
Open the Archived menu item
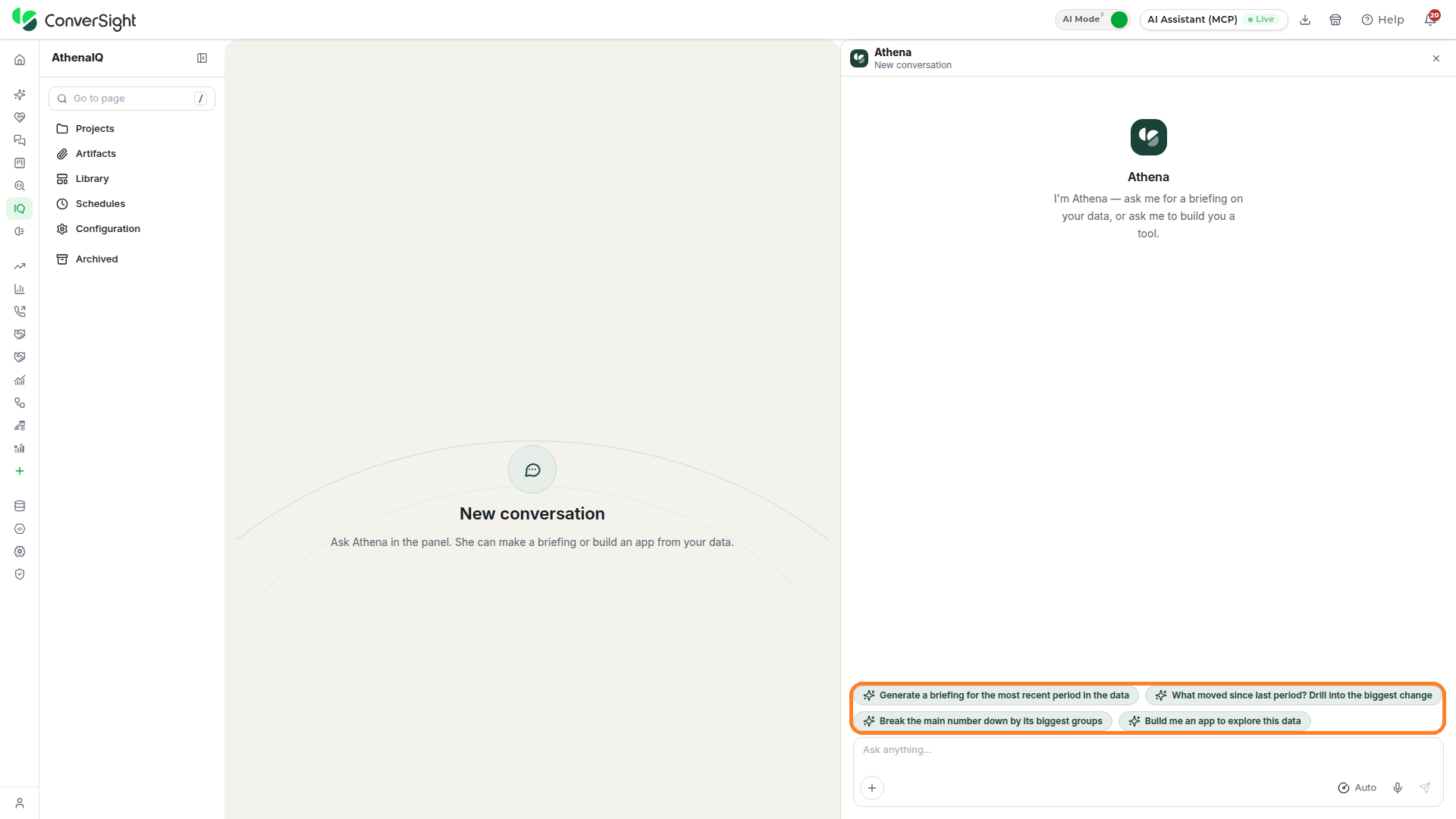(132, 259)
